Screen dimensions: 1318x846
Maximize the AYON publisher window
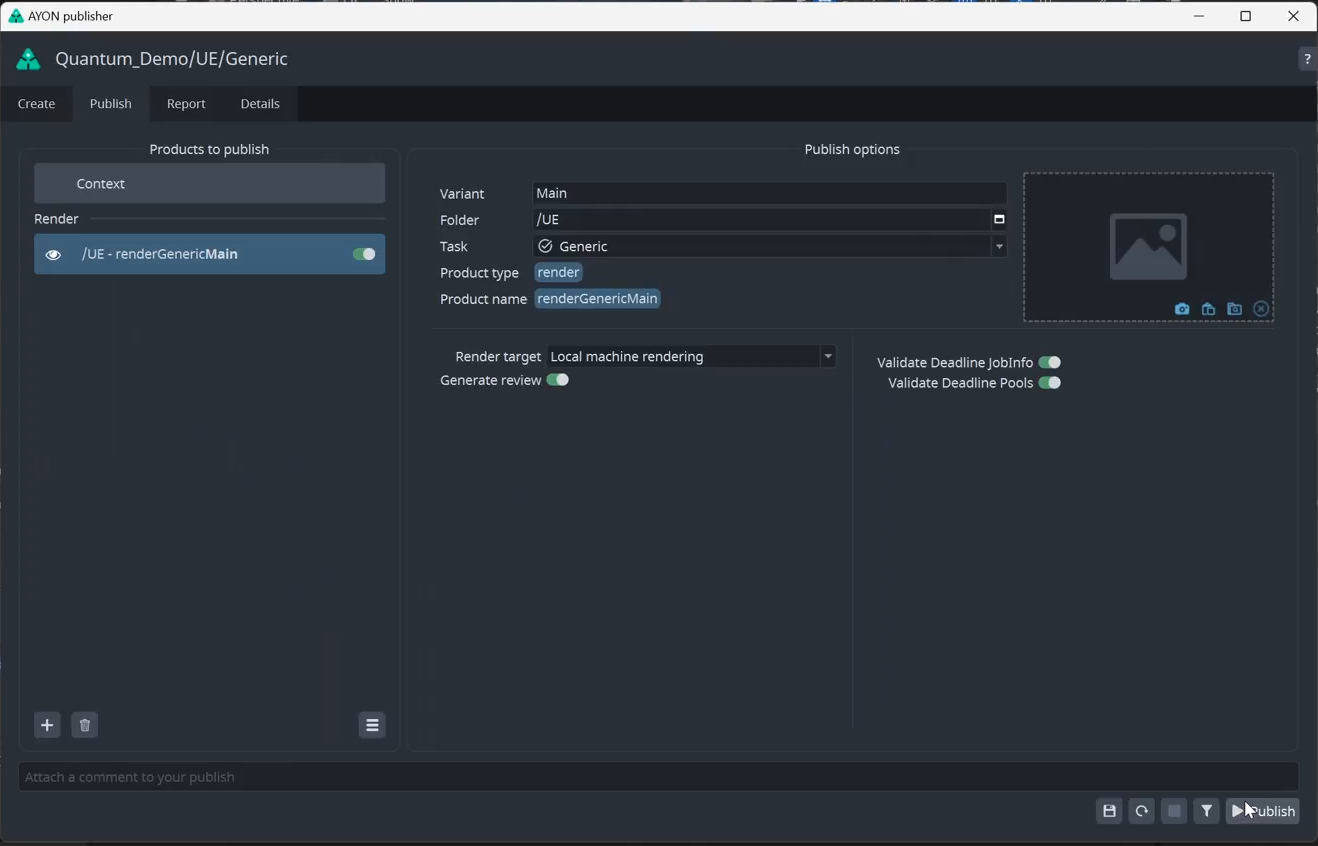(1246, 16)
